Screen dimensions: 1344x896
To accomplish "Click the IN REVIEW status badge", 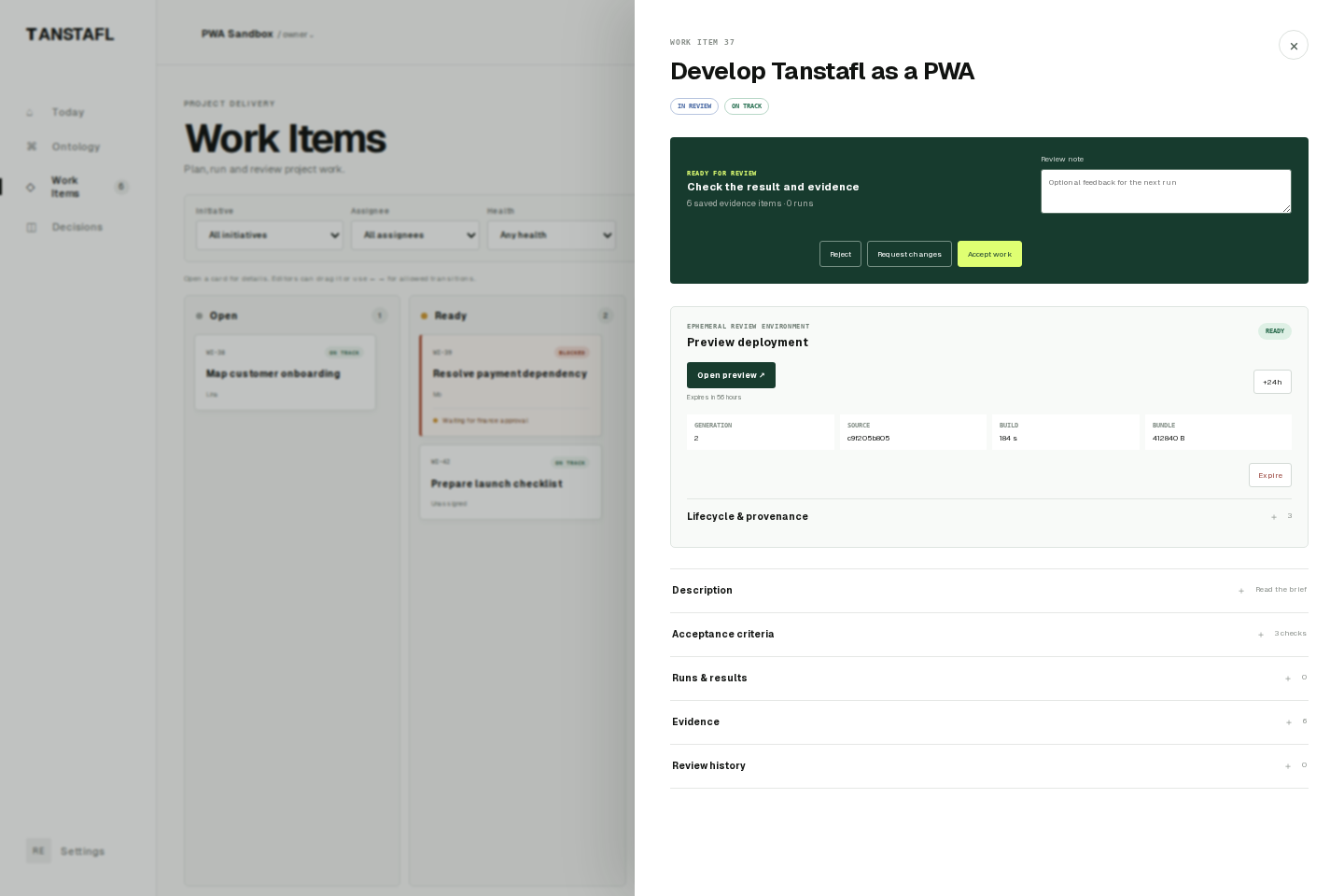I will click(x=694, y=106).
